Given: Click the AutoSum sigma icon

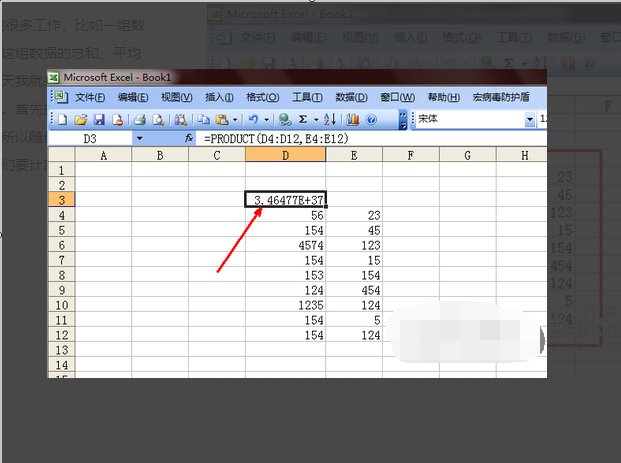Looking at the screenshot, I should pos(303,119).
